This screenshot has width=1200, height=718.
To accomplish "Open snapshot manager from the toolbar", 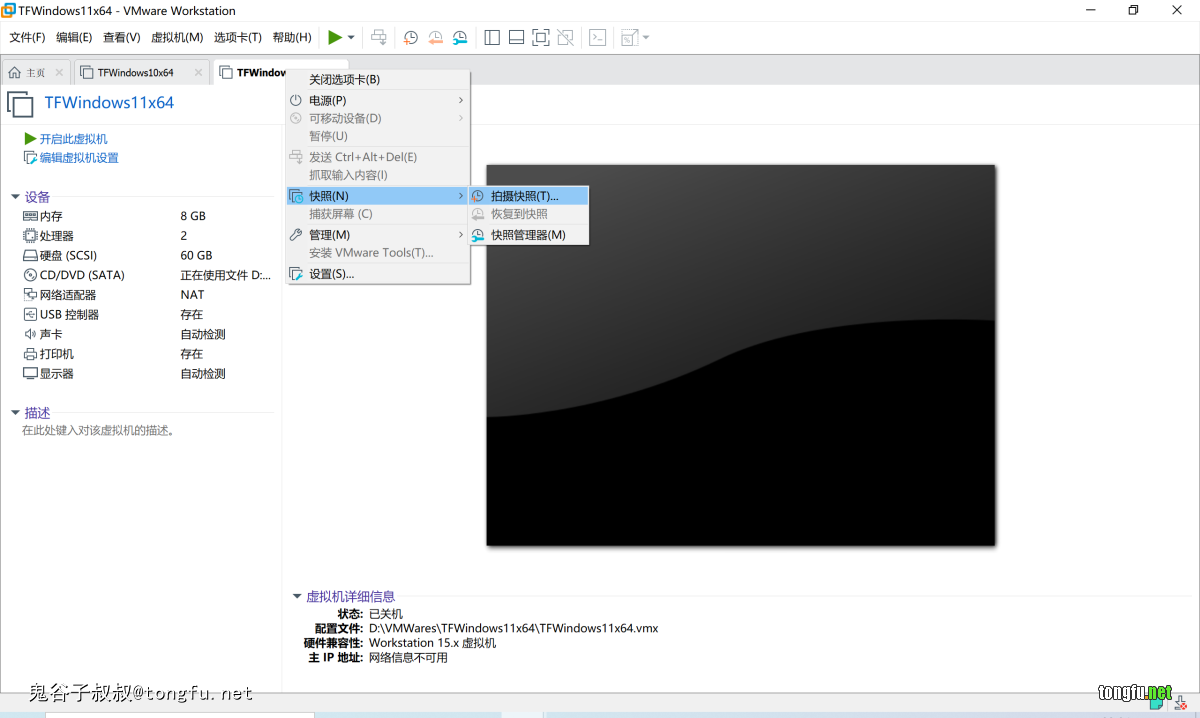I will pyautogui.click(x=460, y=38).
